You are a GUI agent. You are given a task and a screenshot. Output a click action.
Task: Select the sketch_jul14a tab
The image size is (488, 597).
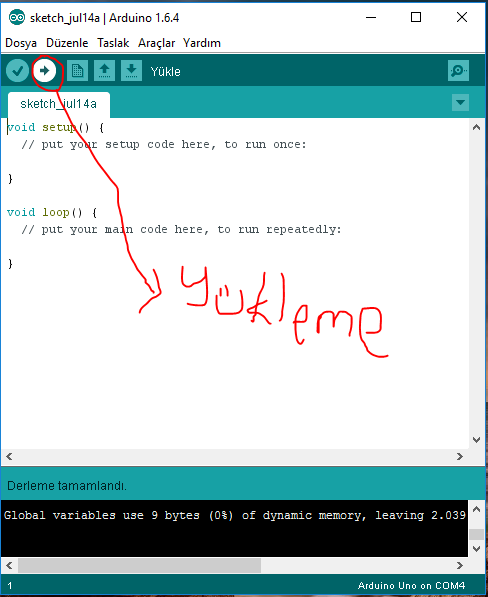click(x=59, y=104)
